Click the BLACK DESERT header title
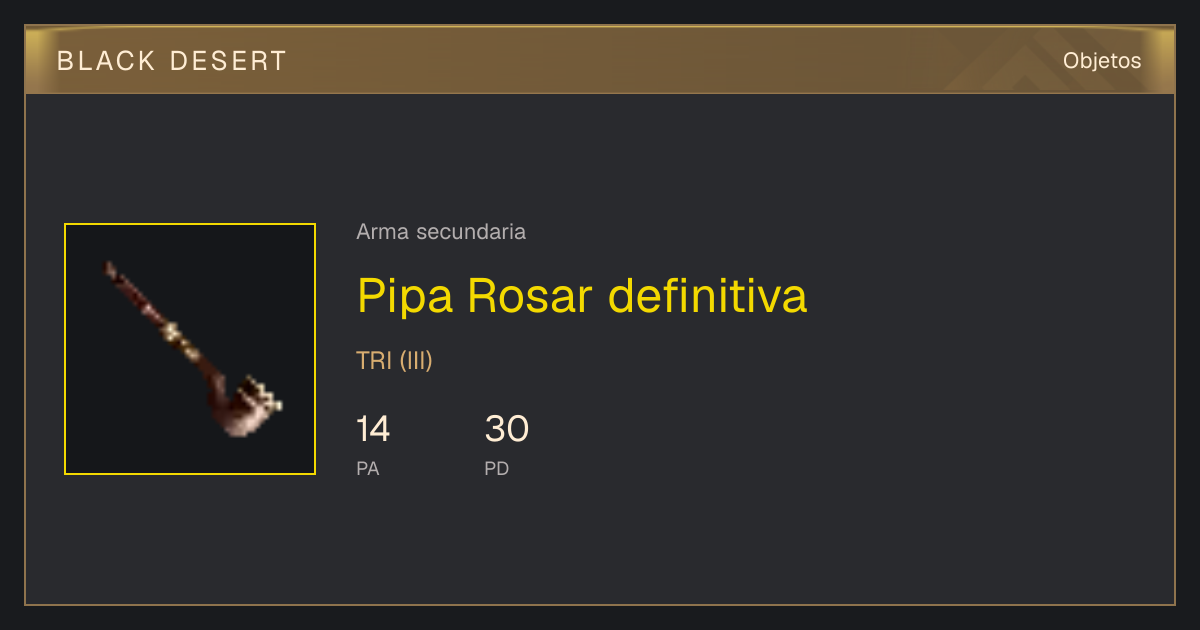Screen dimensions: 1200x630 coord(172,61)
